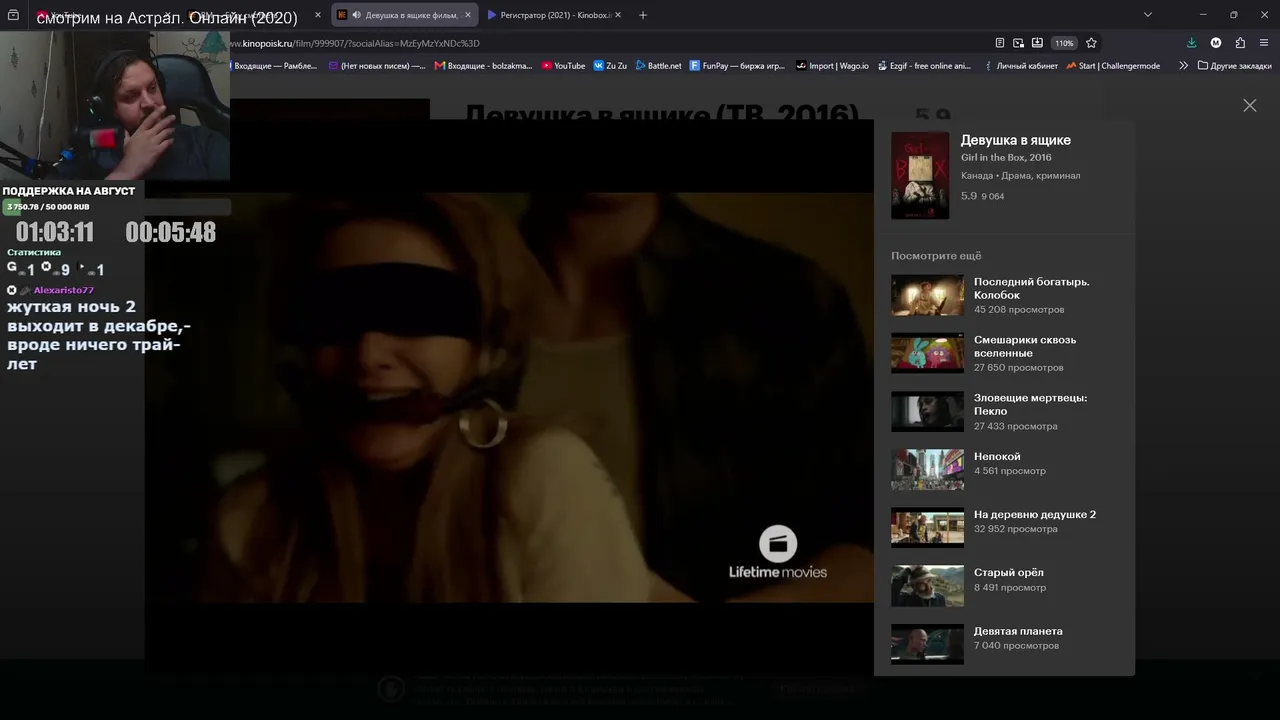
Task: Open 'Последний богатырь. Колобок' thumbnail
Action: tap(927, 296)
